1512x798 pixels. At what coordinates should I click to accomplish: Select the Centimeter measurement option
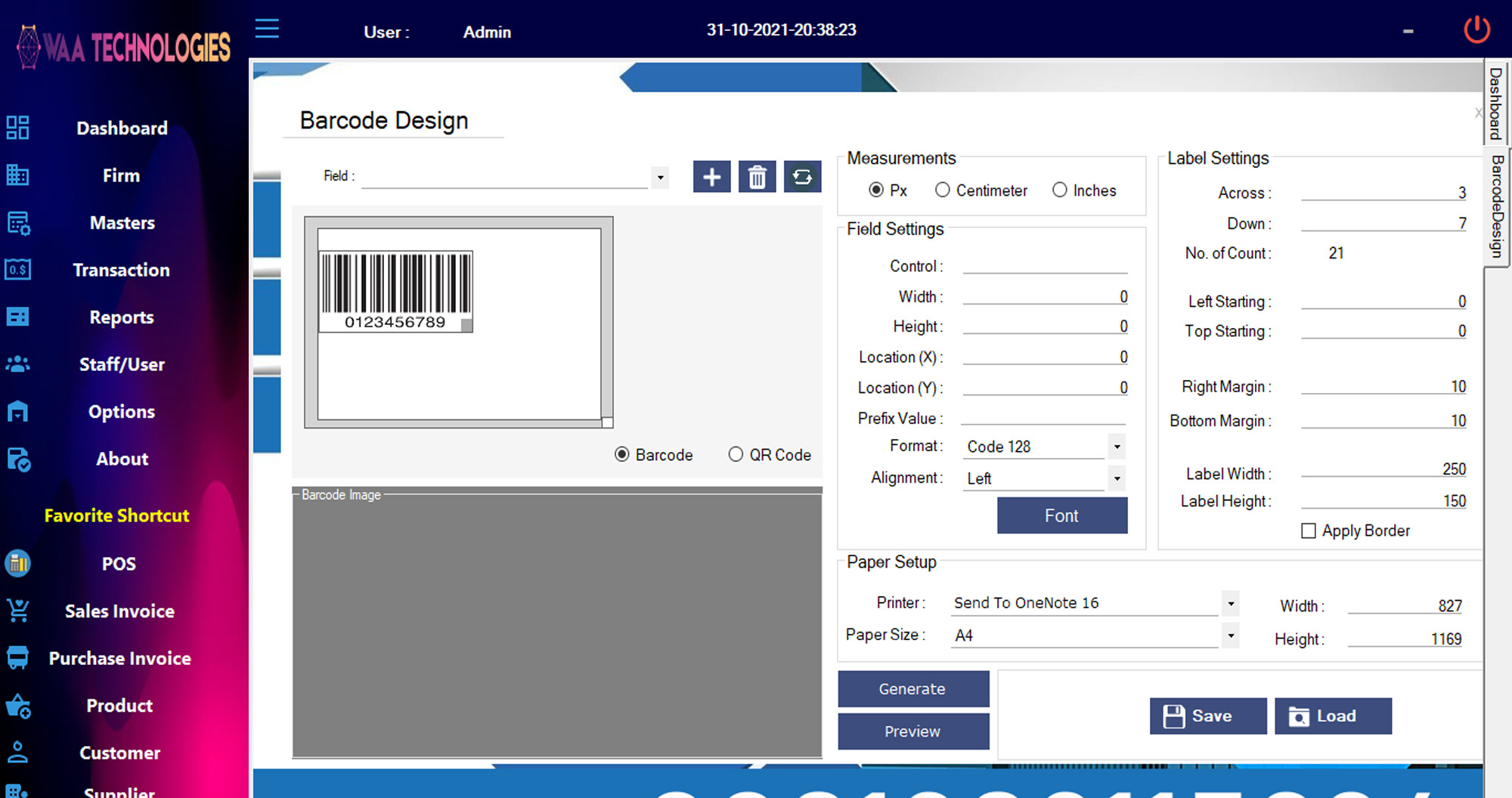pyautogui.click(x=943, y=190)
